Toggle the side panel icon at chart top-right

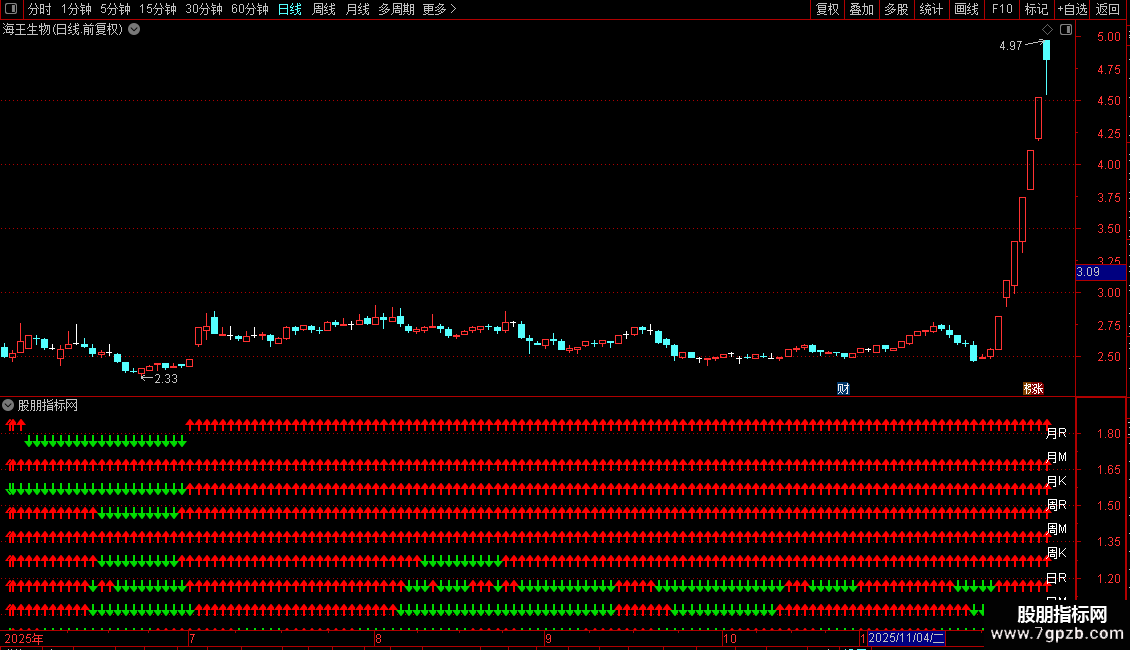pos(1066,30)
